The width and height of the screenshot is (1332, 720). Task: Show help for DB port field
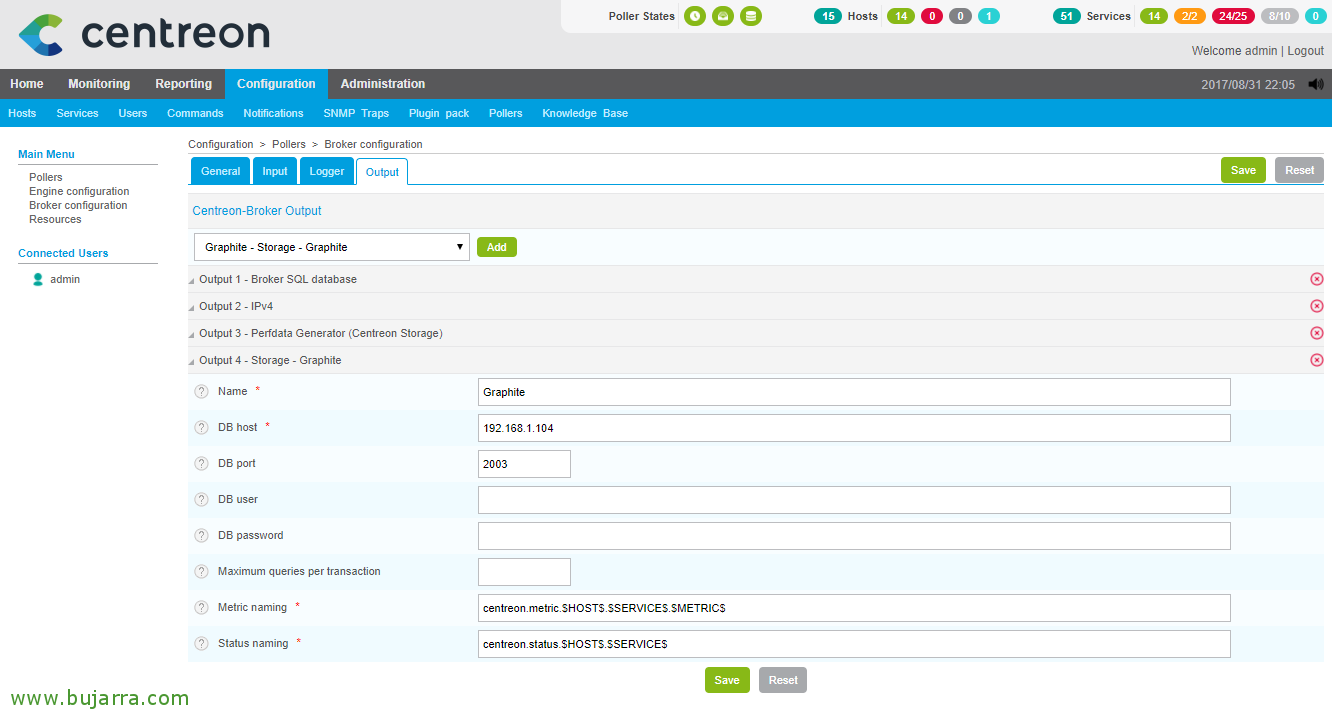pos(201,464)
